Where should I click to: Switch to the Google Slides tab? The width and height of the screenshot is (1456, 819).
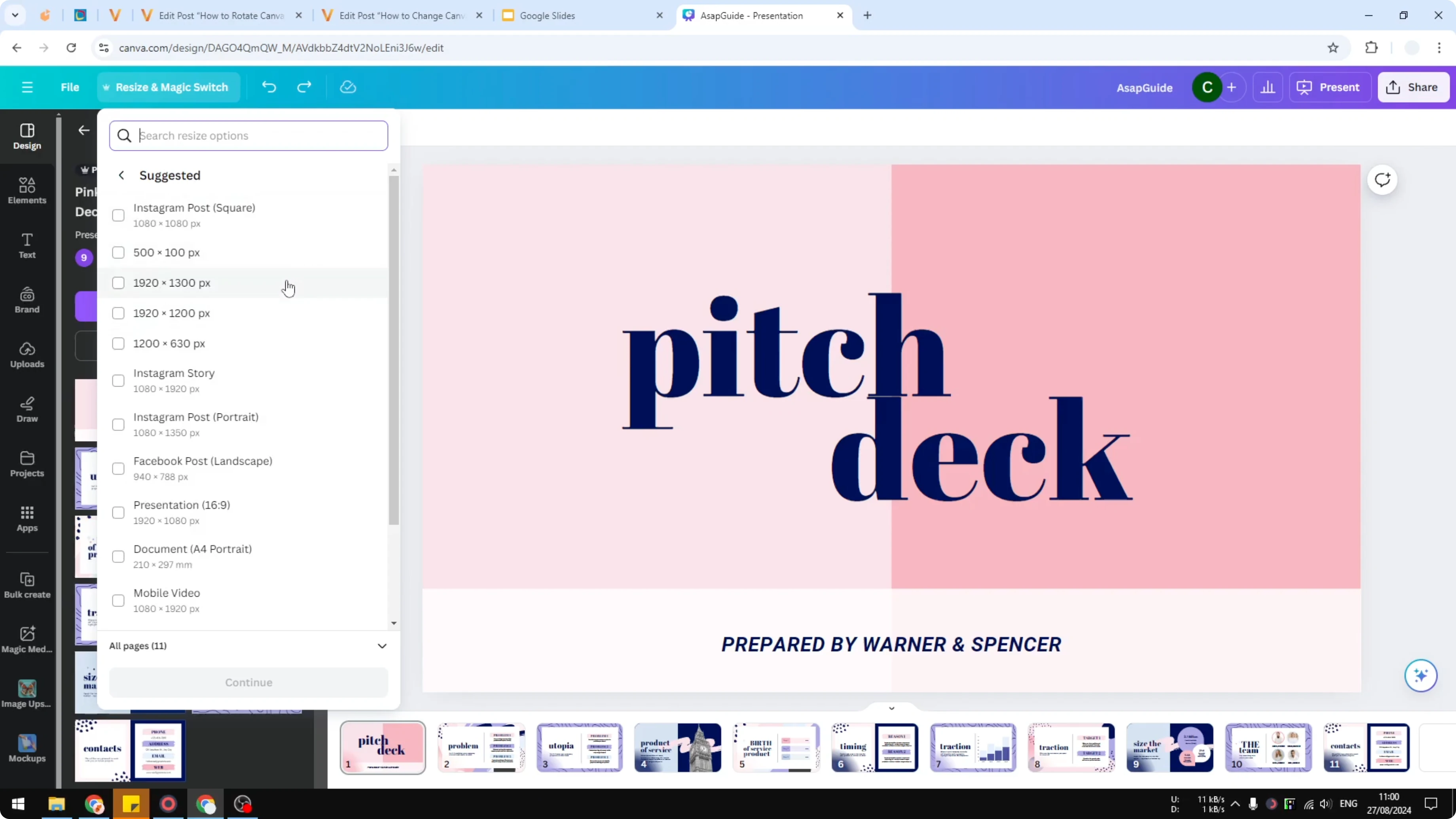coord(582,16)
